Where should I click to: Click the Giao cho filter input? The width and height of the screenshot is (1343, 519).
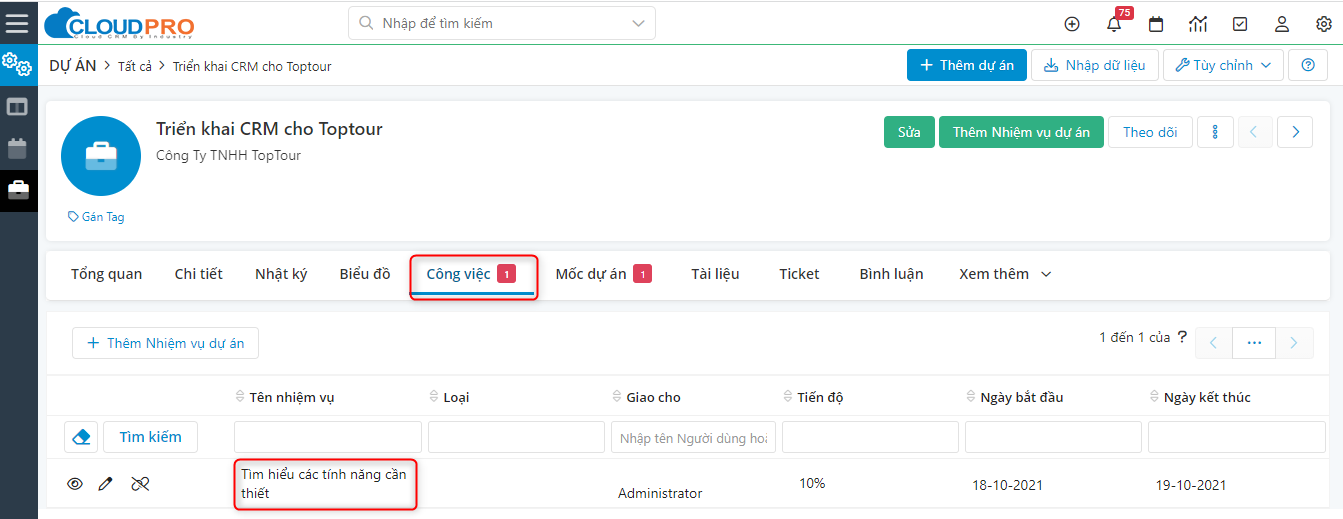(x=694, y=437)
